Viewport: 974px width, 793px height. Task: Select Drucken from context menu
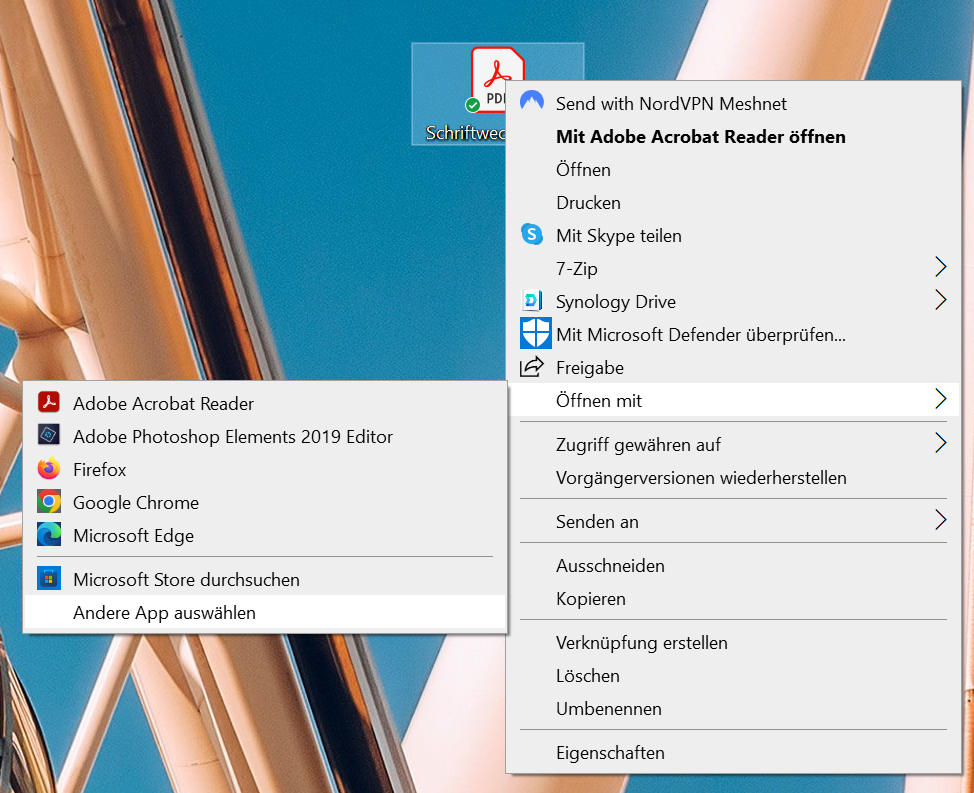588,202
